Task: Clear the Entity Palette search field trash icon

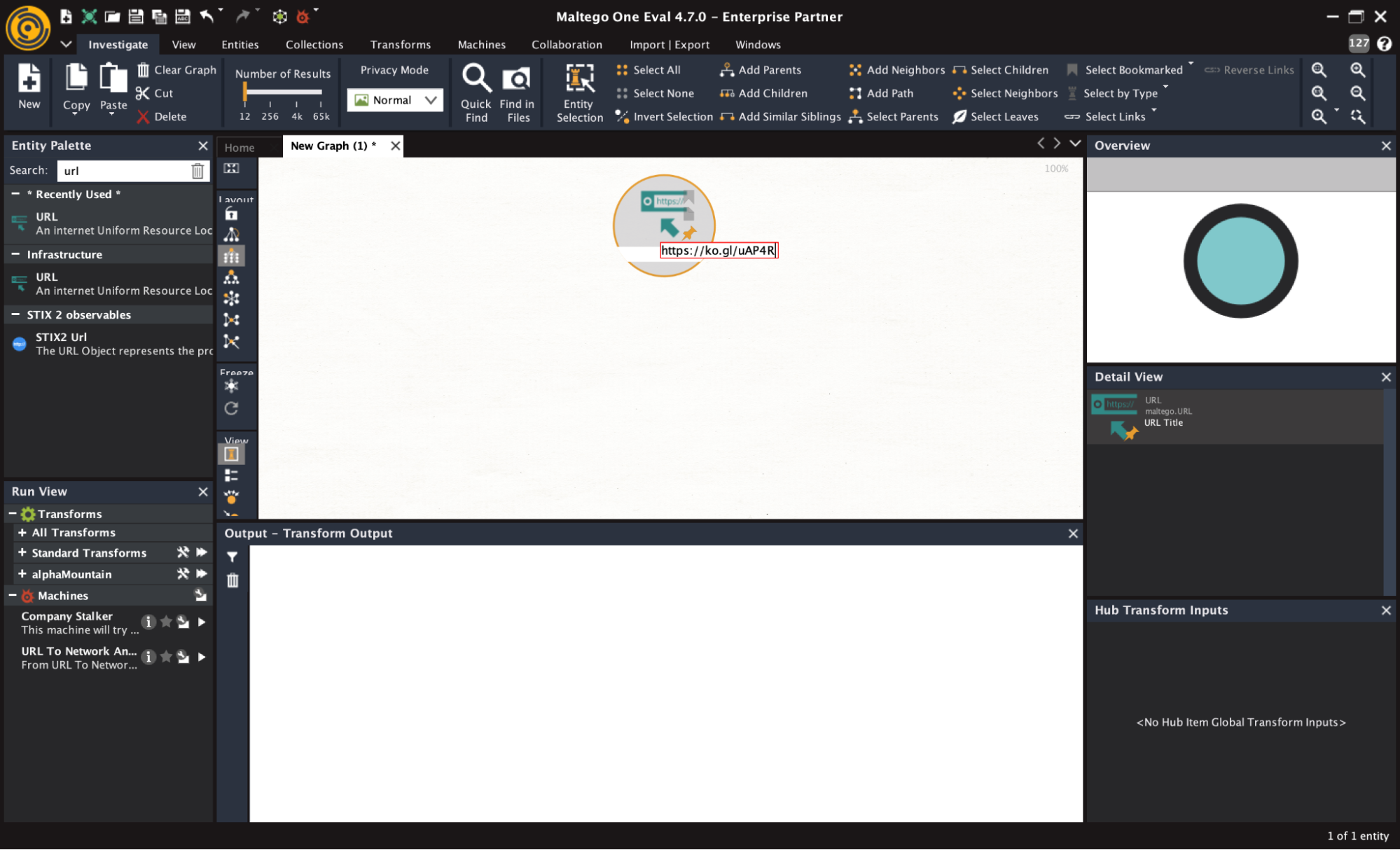Action: (x=197, y=171)
